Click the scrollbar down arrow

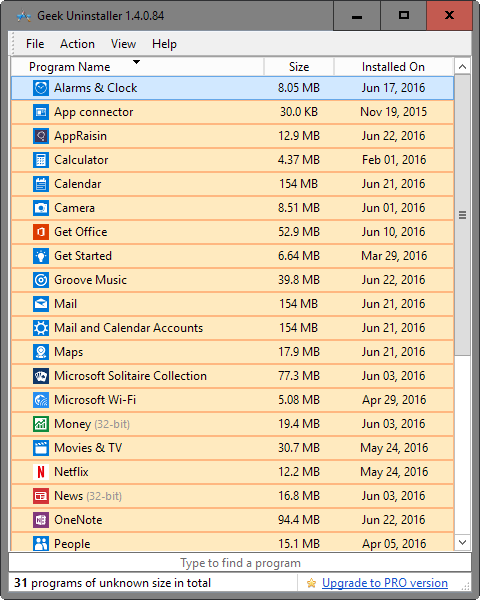462,542
